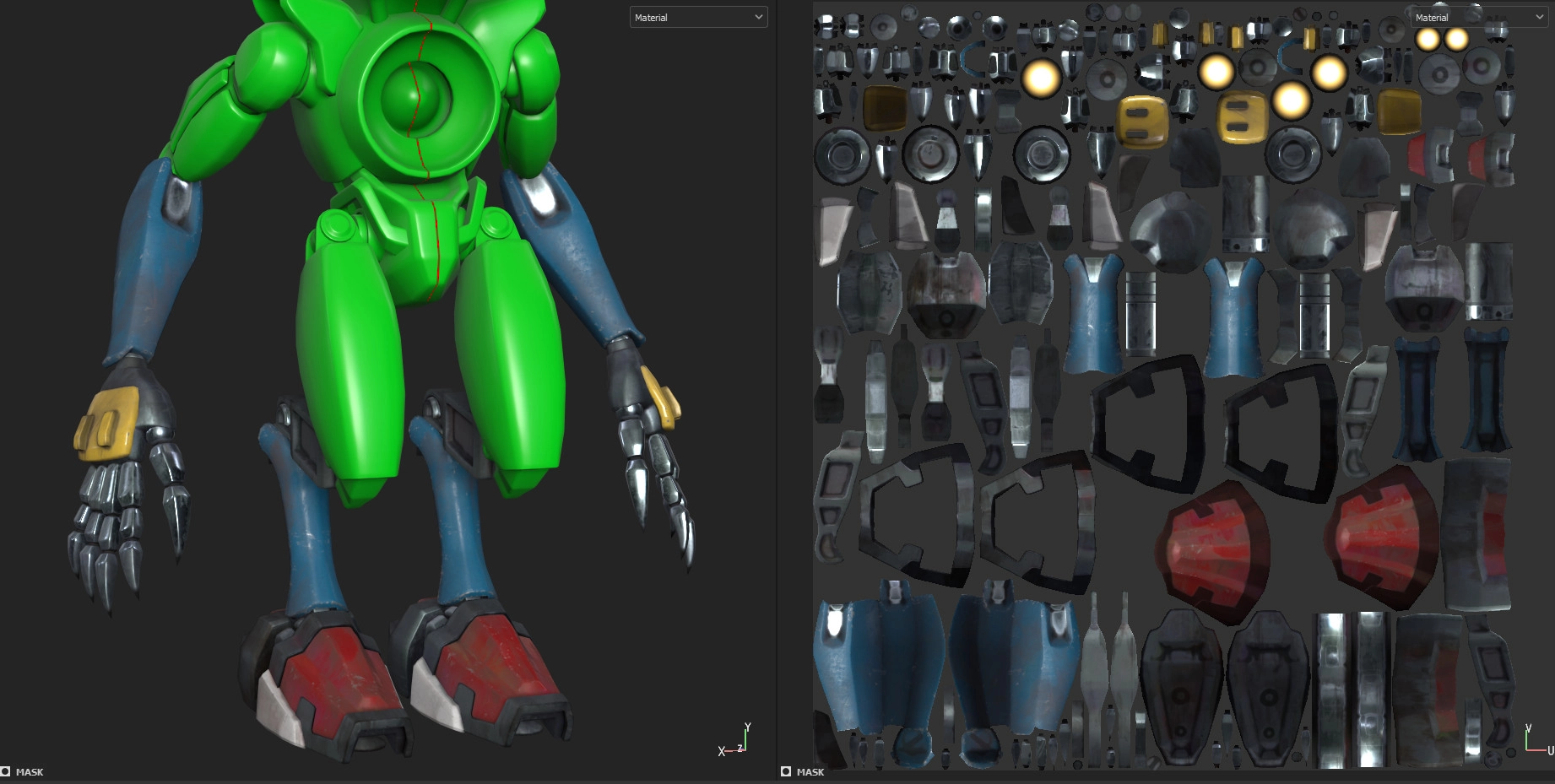Toggle the MASK icon in the UV view

(786, 771)
